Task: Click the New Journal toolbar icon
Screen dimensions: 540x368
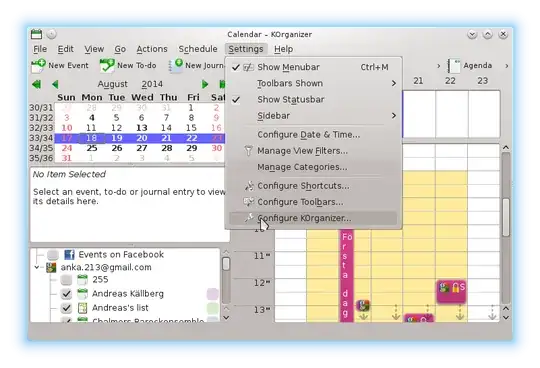Action: coord(176,65)
